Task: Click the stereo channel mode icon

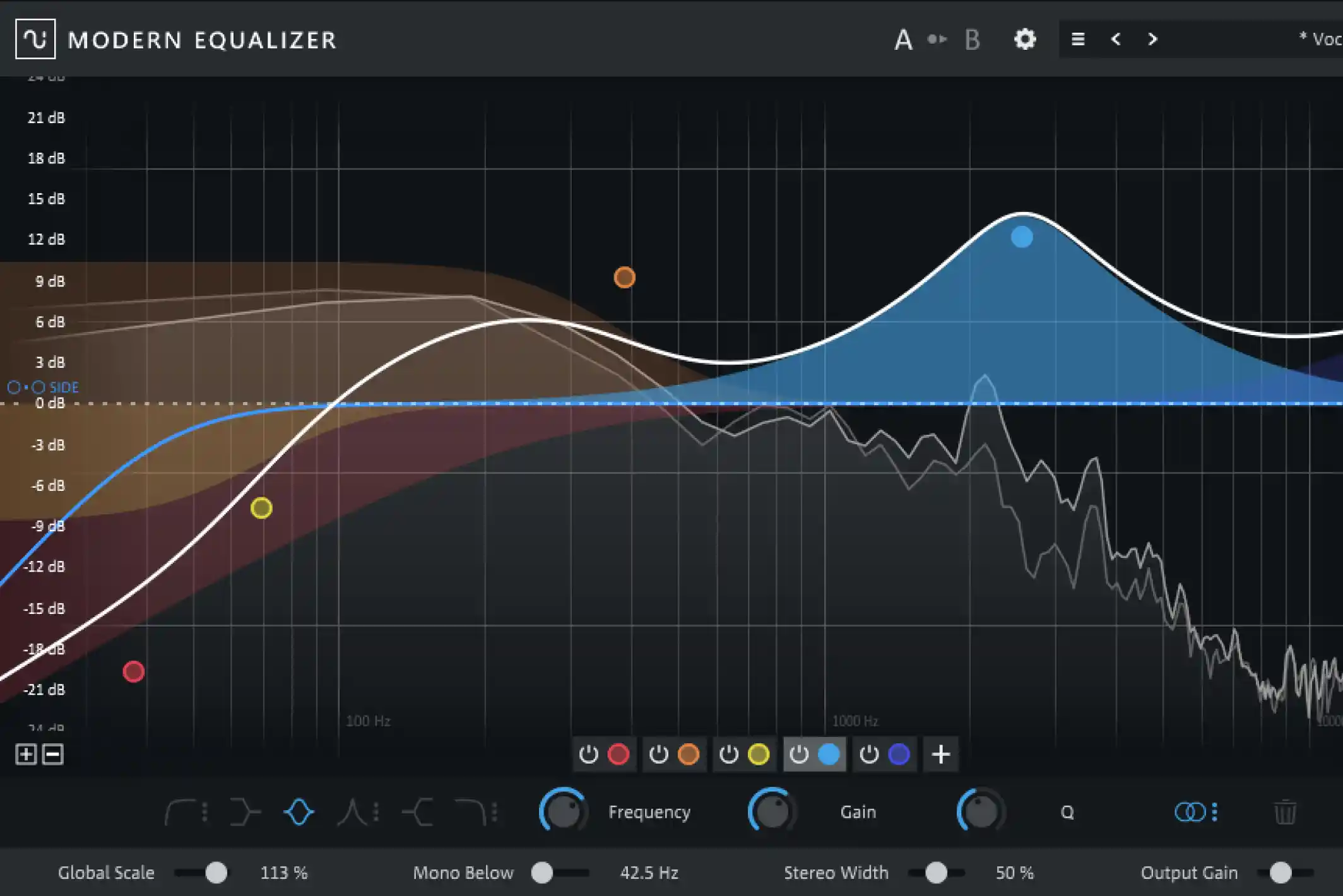Action: coord(1190,812)
